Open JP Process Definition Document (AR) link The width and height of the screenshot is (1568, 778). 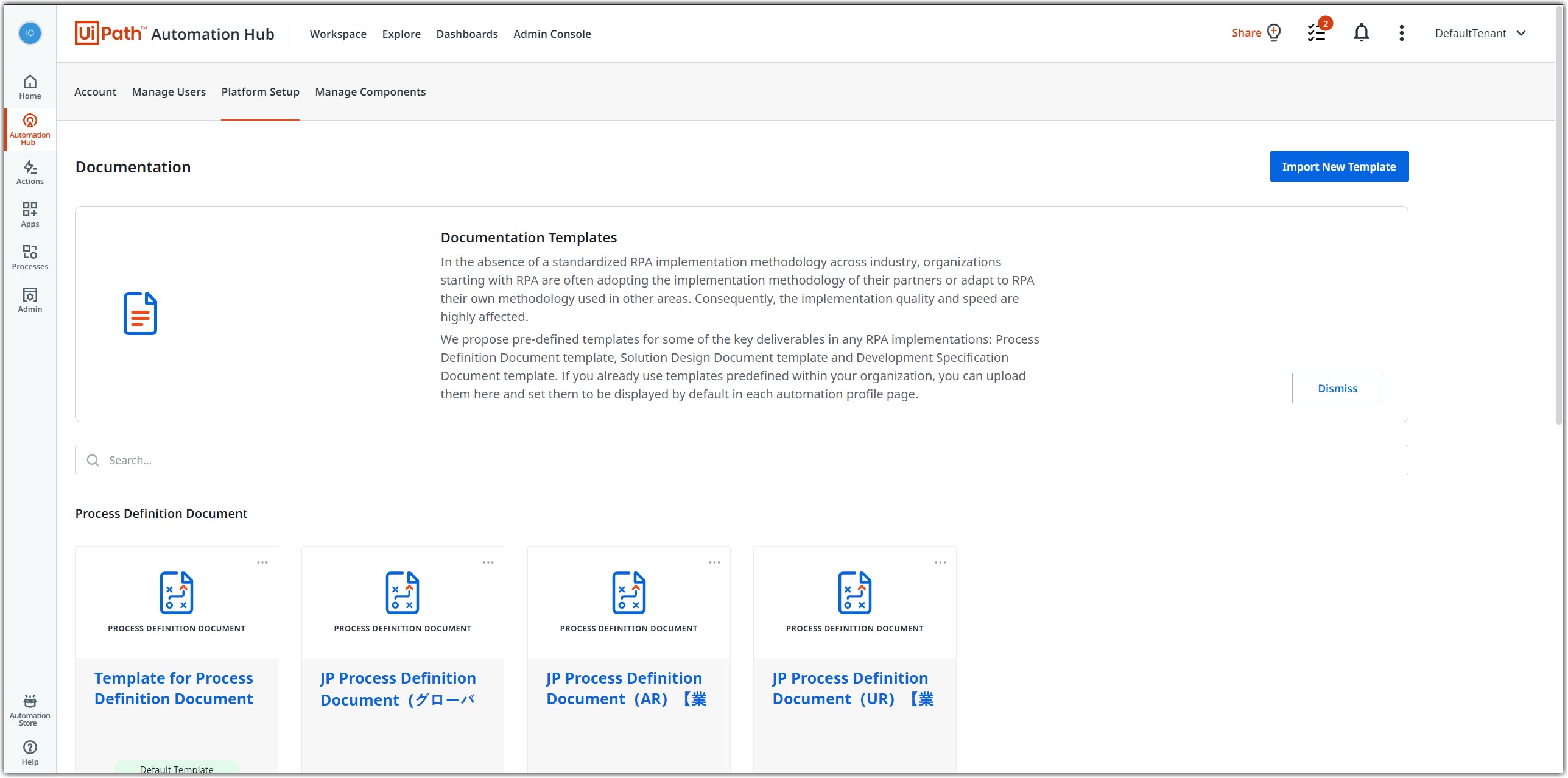(626, 688)
